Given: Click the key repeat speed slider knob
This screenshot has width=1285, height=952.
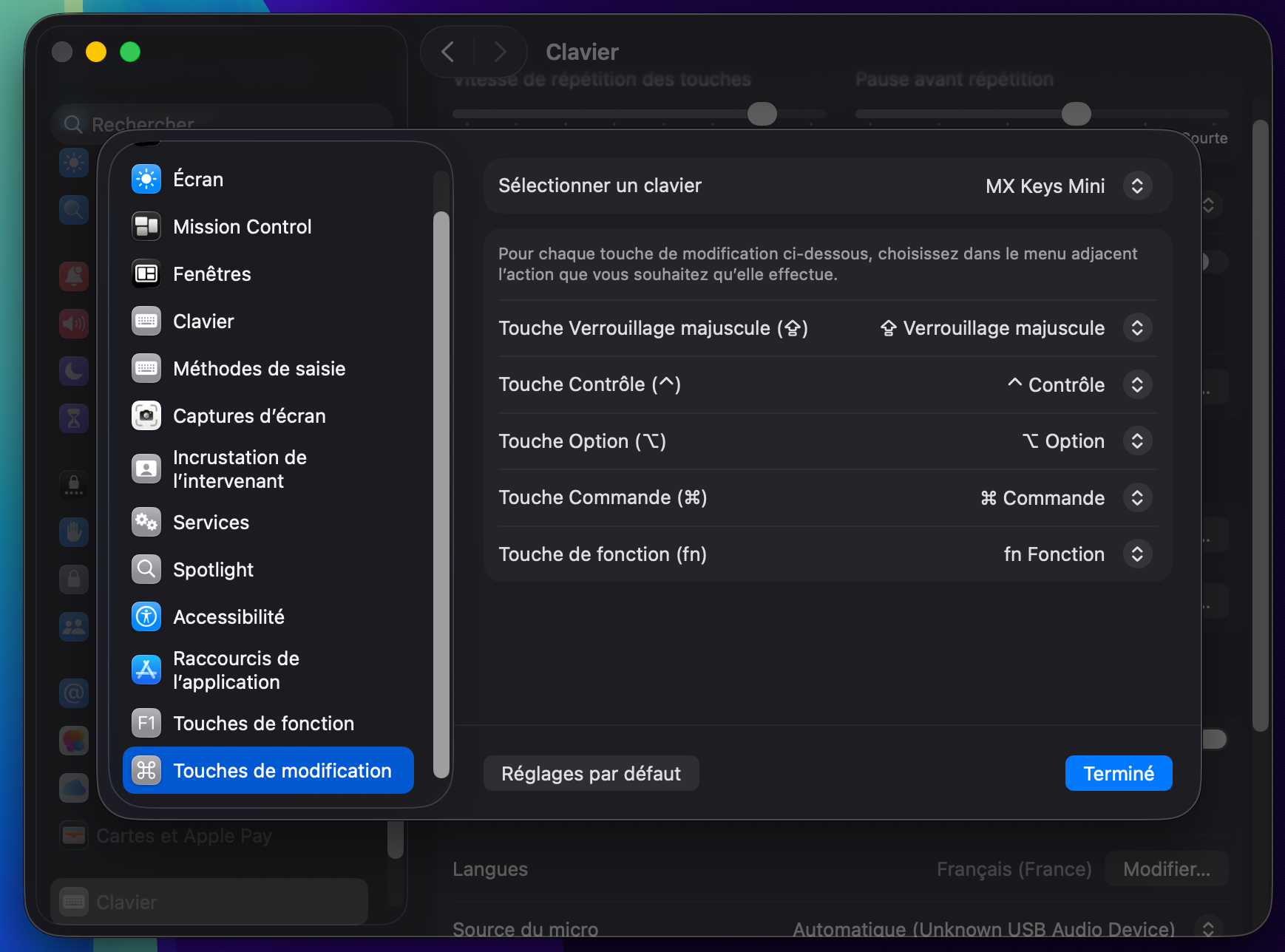Looking at the screenshot, I should (x=762, y=114).
